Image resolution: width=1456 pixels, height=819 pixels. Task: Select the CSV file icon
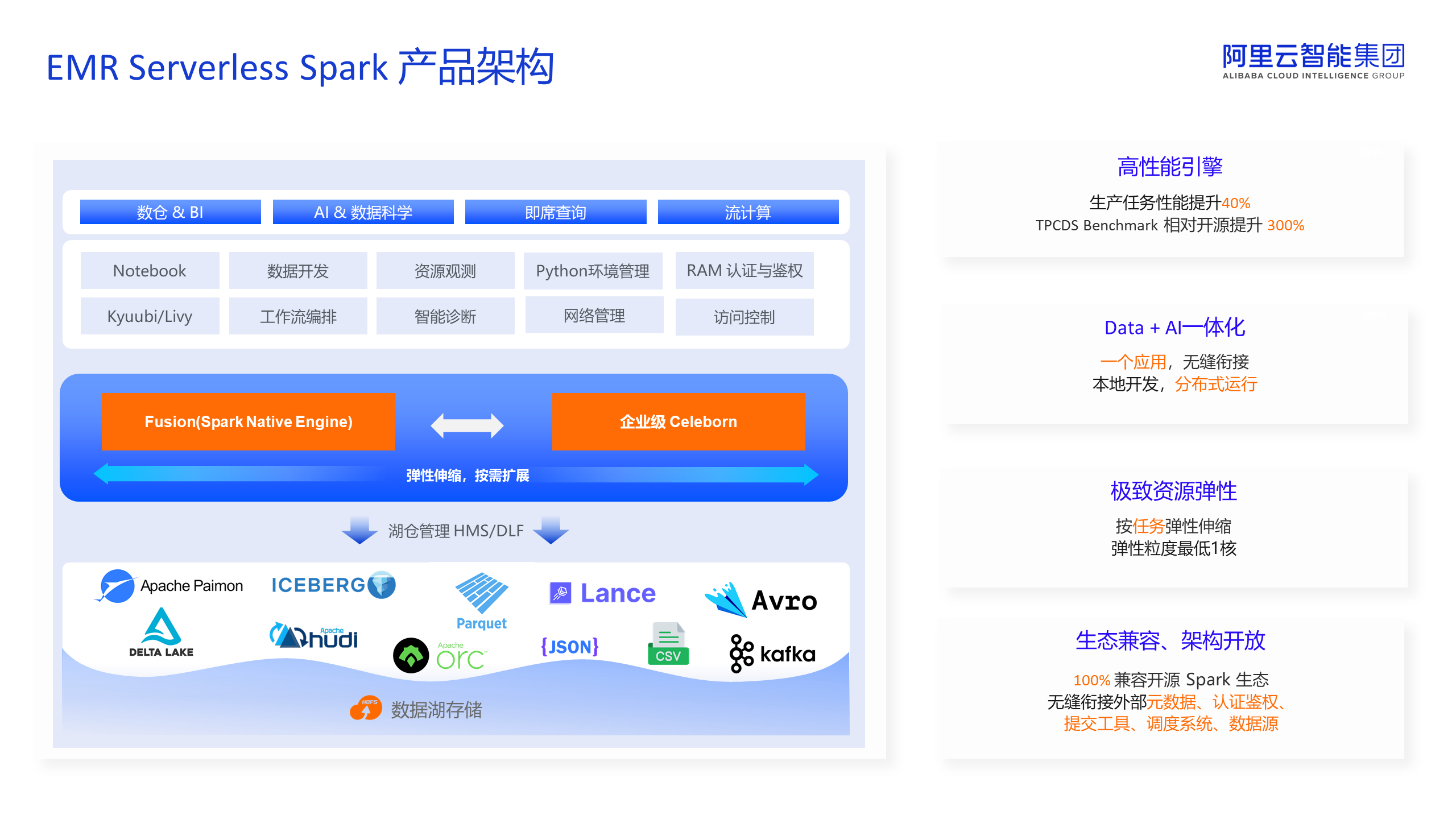coord(668,644)
